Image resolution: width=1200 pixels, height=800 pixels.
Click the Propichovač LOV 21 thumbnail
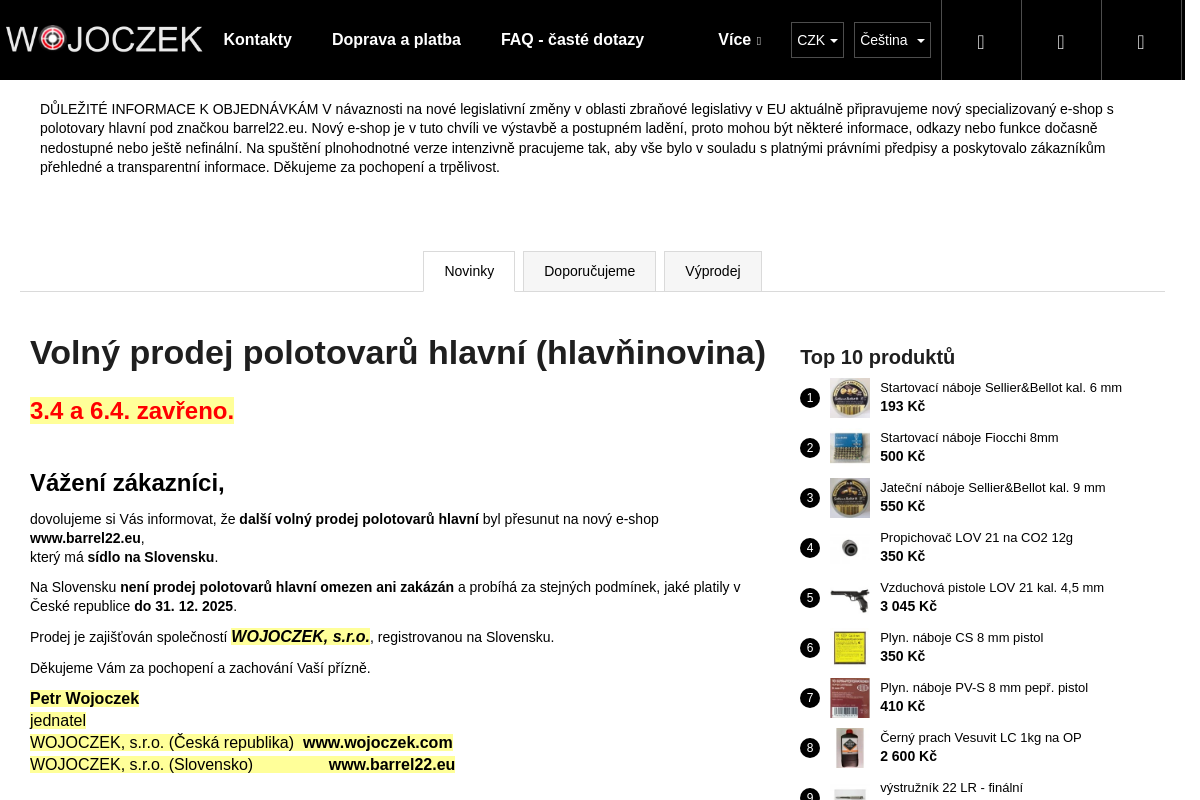849,548
